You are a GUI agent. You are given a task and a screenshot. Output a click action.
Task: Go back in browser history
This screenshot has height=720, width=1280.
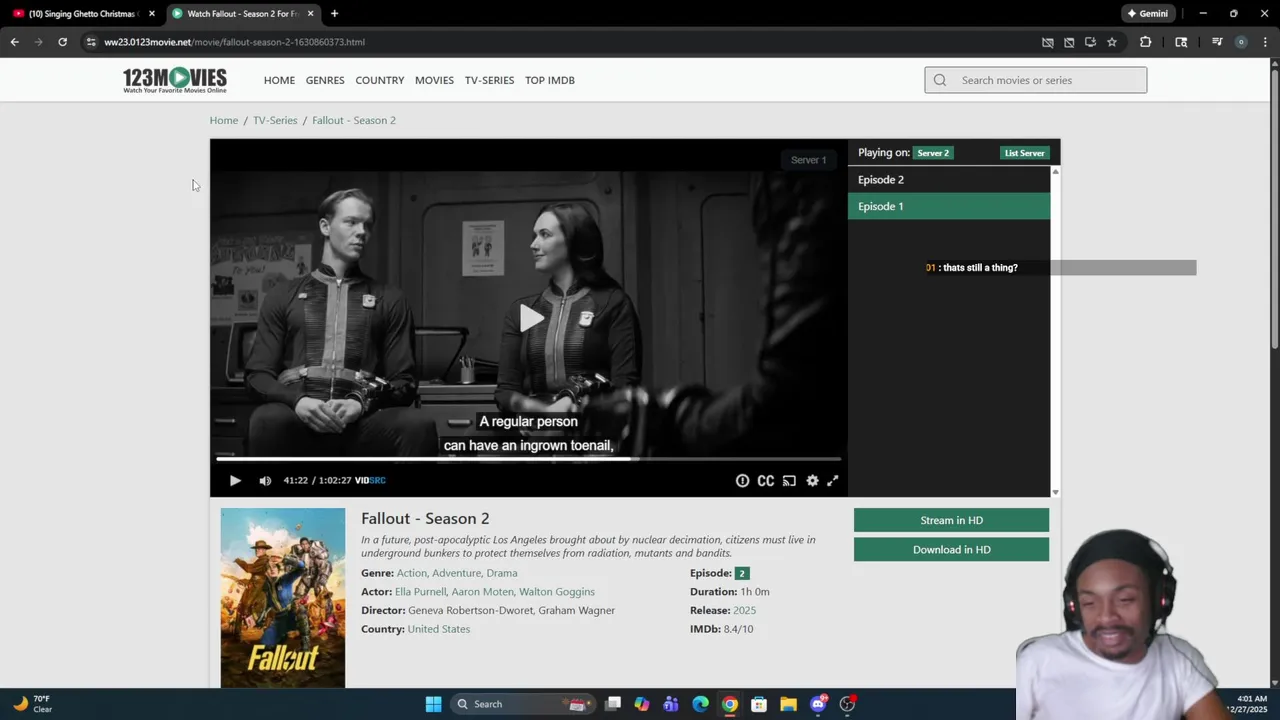[x=14, y=42]
